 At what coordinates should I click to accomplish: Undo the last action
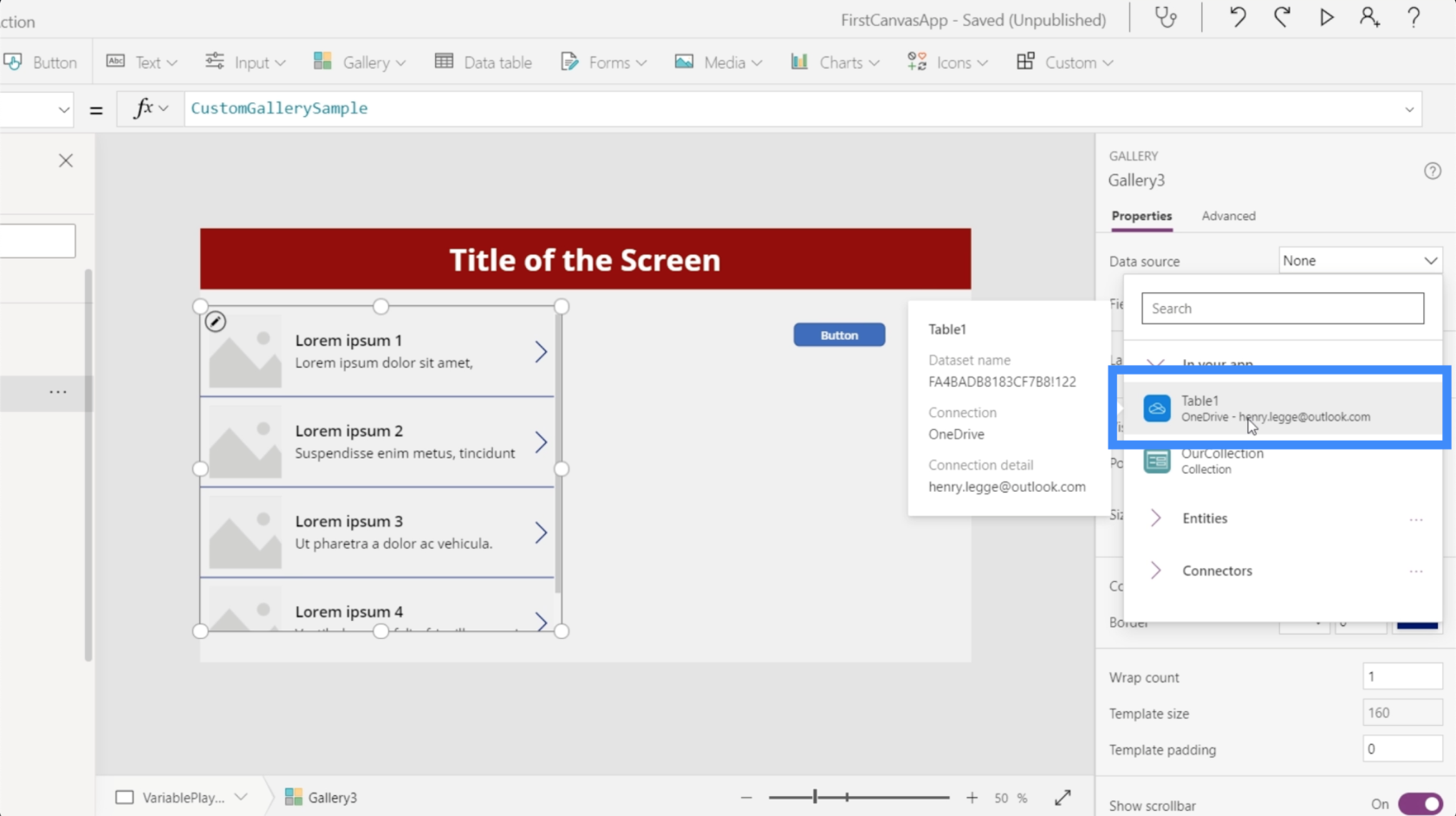pyautogui.click(x=1238, y=17)
